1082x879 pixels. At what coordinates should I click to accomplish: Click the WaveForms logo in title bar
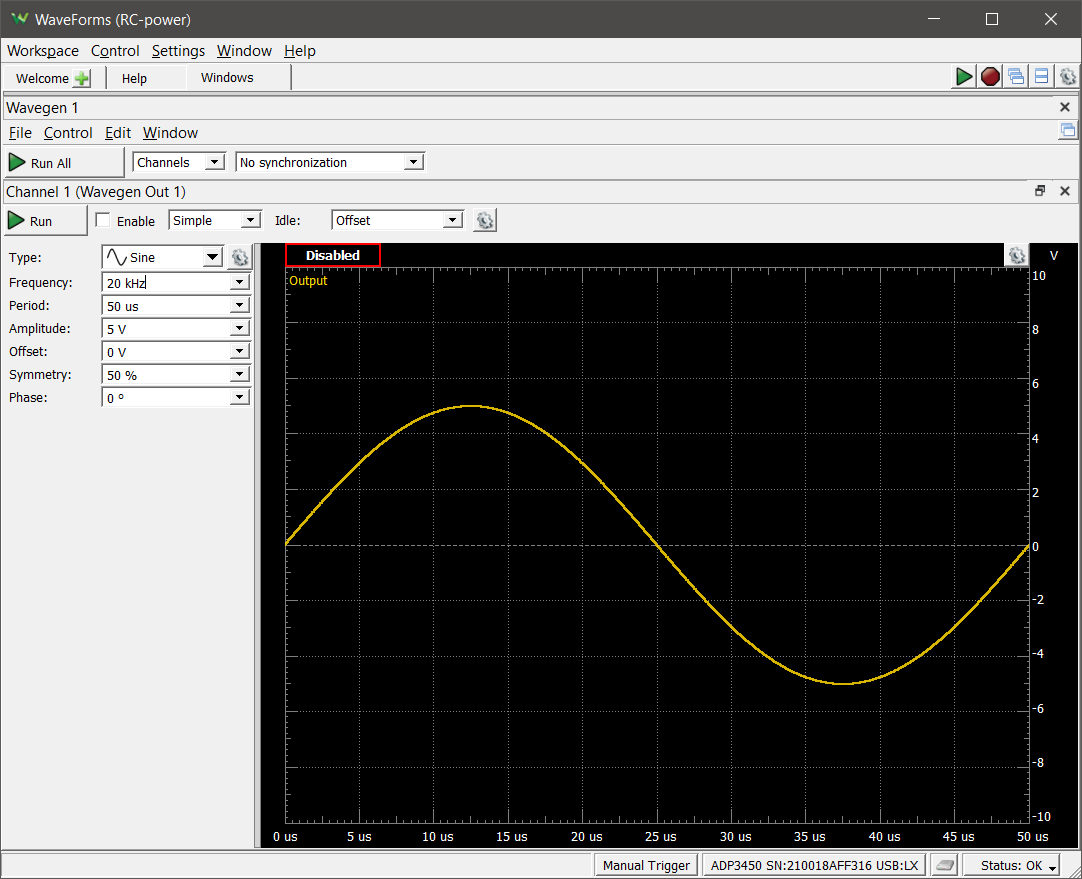(20, 19)
